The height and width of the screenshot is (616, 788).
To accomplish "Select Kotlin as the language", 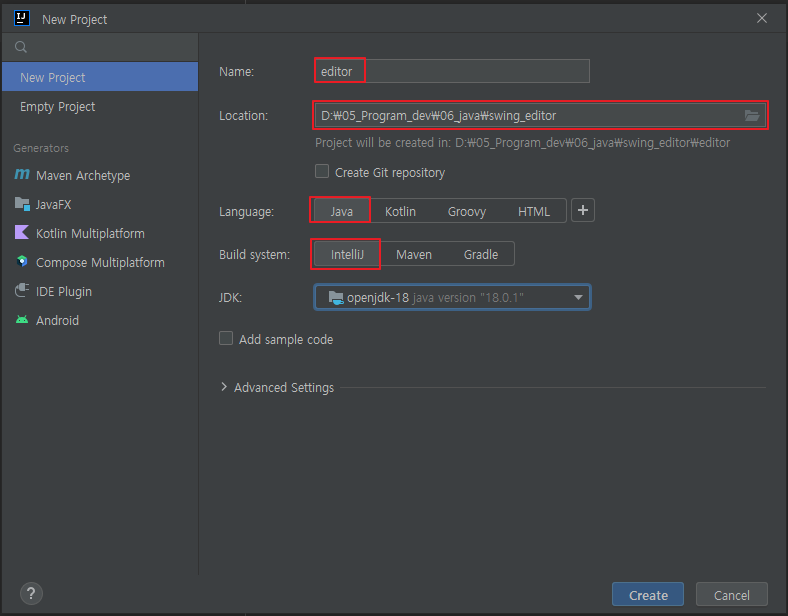I will [400, 211].
